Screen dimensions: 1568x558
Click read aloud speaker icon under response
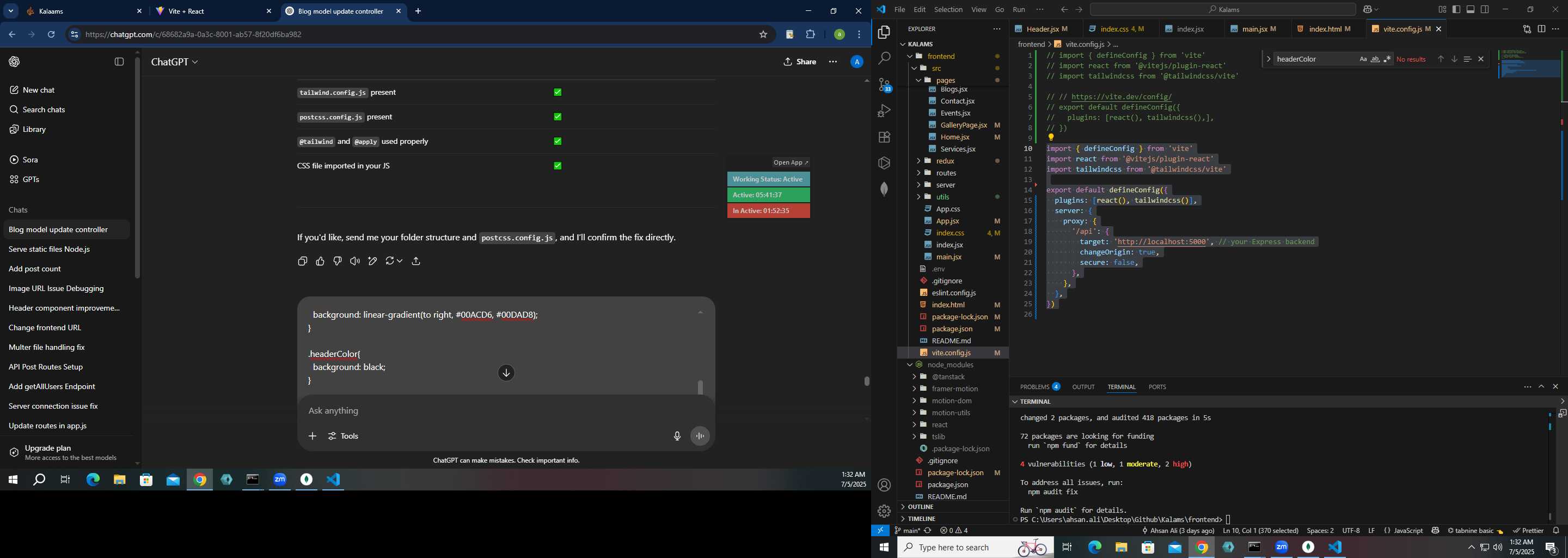(x=355, y=262)
